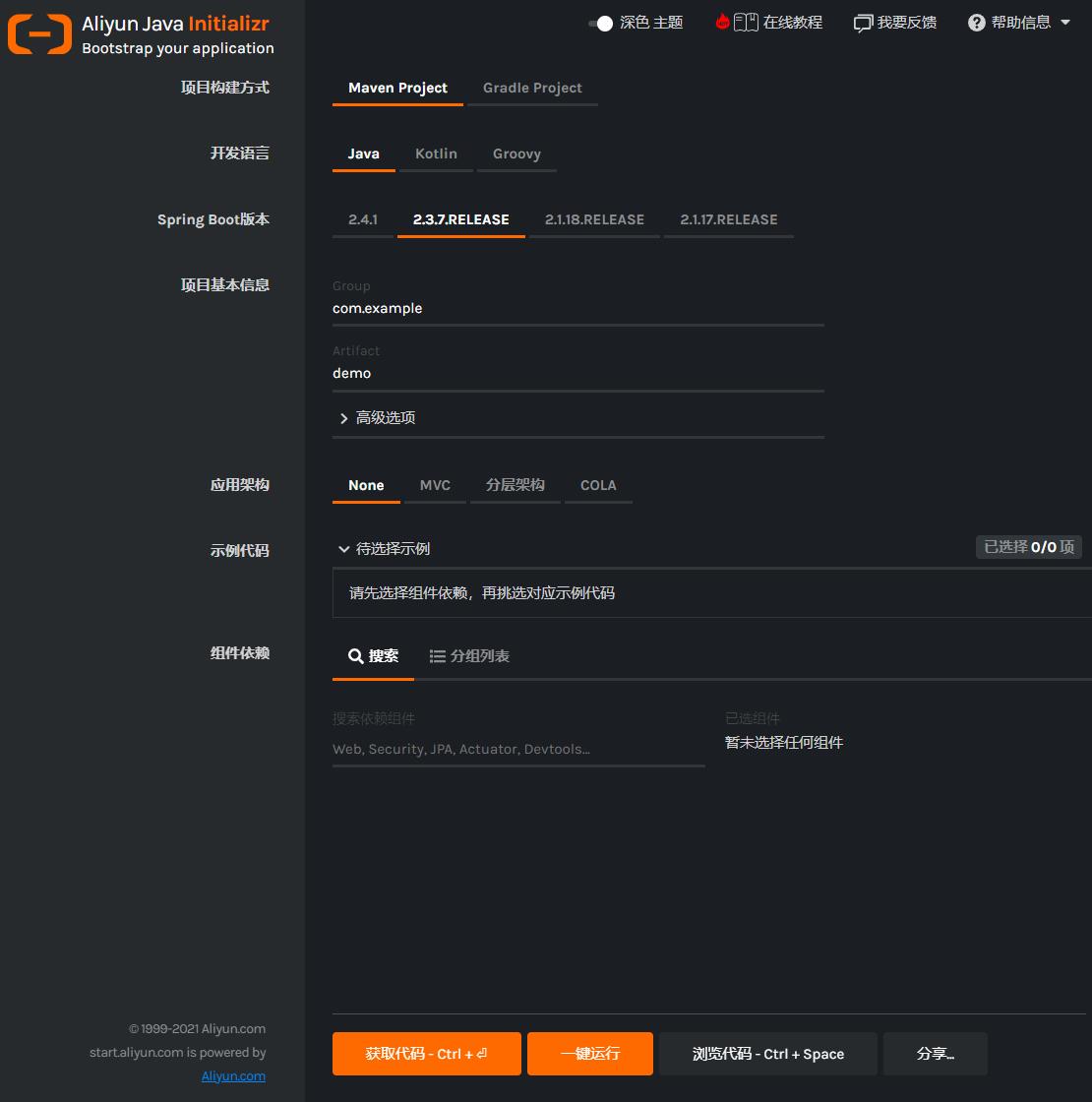Click the help question mark icon
This screenshot has height=1102, width=1092.
[976, 23]
